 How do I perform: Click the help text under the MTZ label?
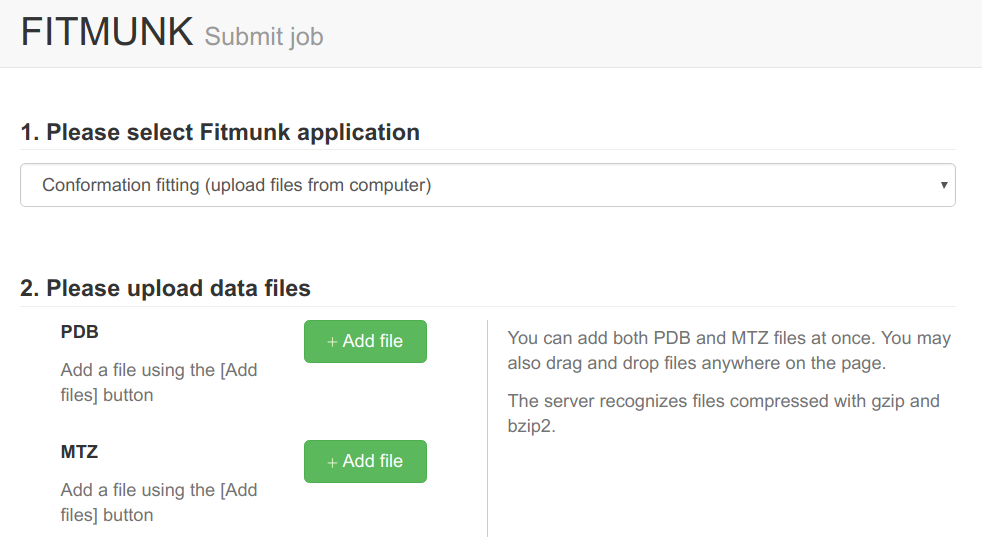[x=159, y=502]
